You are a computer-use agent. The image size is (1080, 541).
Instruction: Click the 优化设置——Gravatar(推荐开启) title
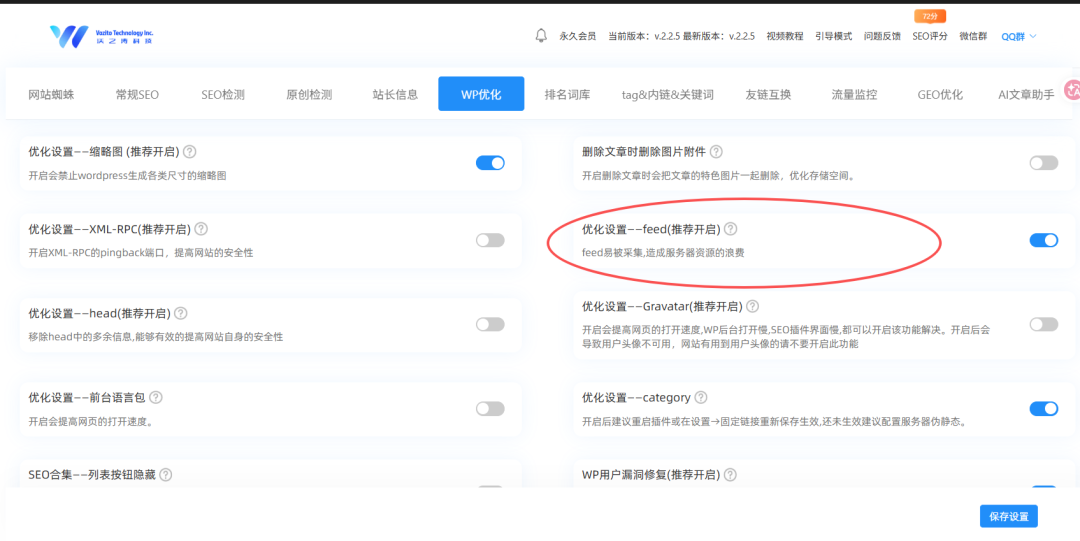(662, 306)
